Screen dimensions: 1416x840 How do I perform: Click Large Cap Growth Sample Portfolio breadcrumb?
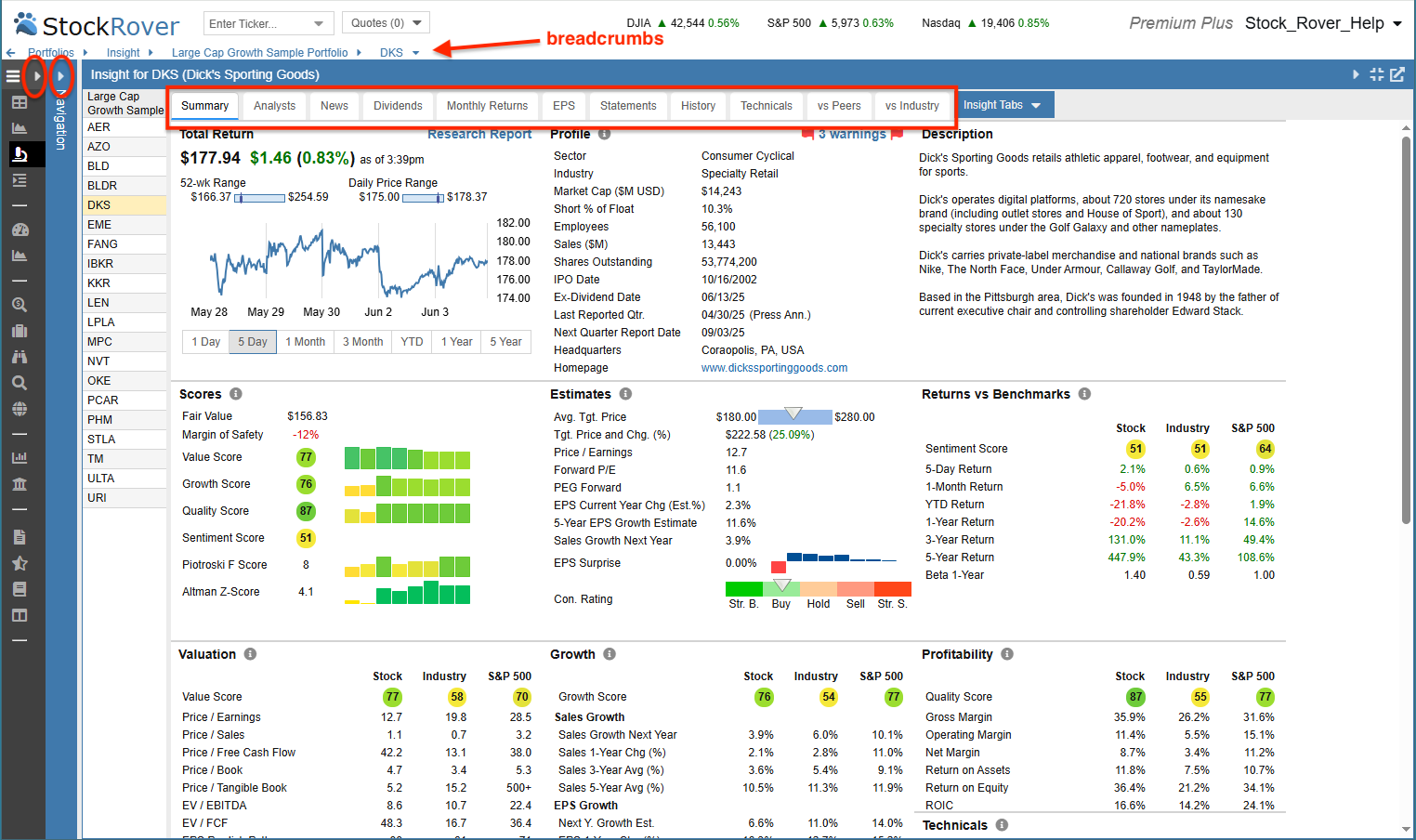point(260,53)
